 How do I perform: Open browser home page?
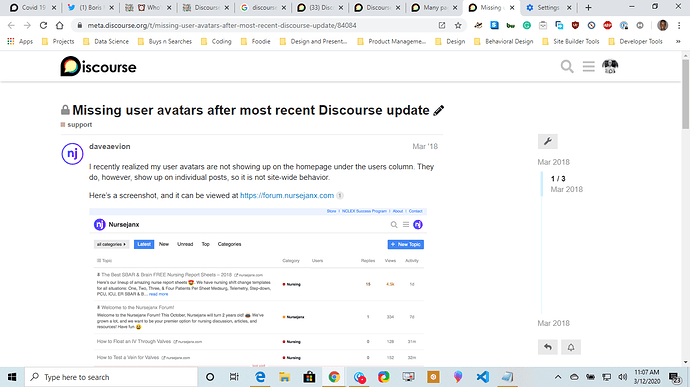[59, 26]
